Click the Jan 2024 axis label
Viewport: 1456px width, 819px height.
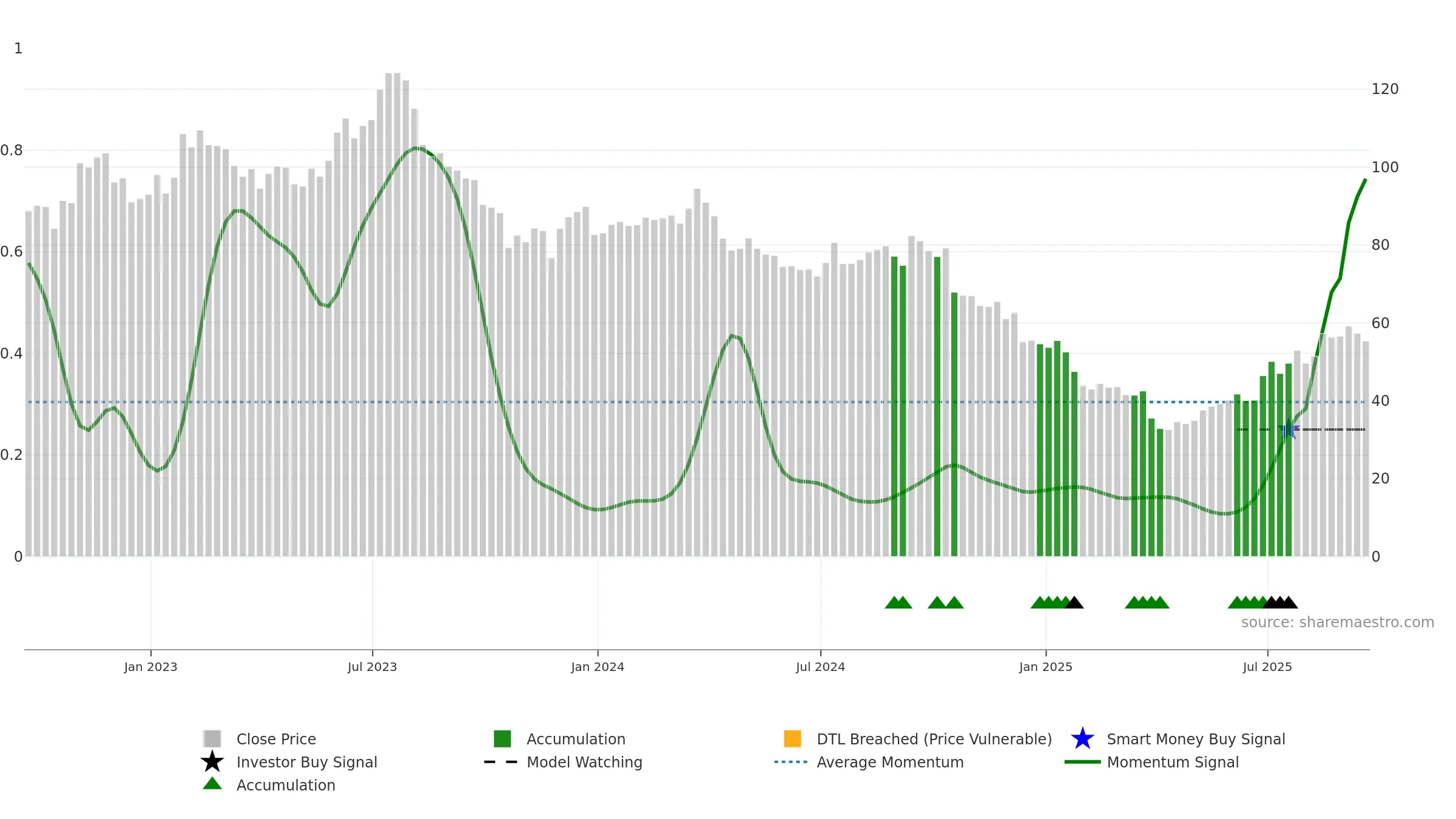(x=598, y=667)
